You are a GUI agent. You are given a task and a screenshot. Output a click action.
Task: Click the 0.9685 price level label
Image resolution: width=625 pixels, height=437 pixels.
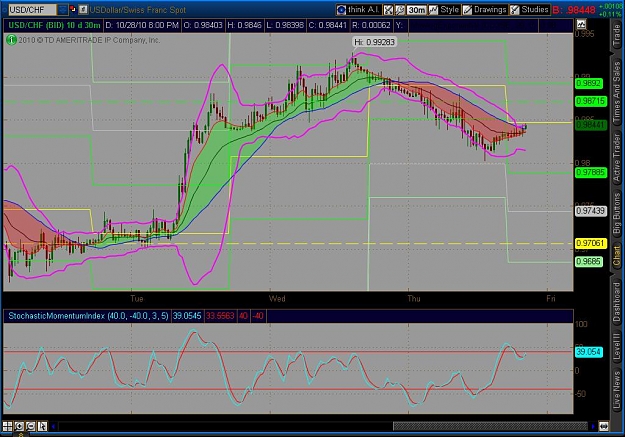pyautogui.click(x=589, y=262)
